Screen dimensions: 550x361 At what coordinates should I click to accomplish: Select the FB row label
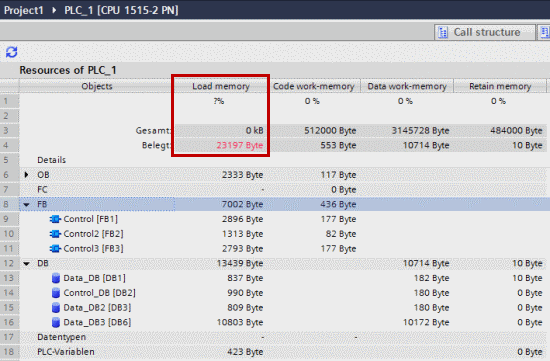42,204
